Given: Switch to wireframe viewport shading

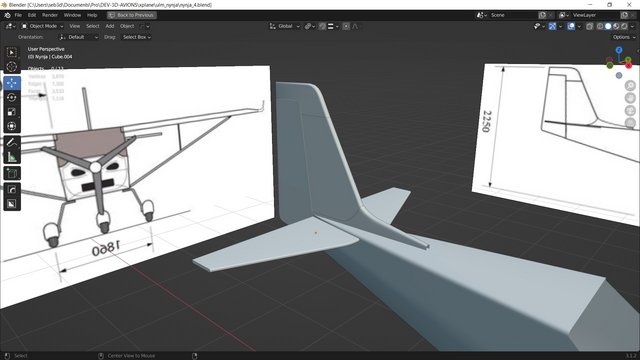Looking at the screenshot, I should coord(600,26).
